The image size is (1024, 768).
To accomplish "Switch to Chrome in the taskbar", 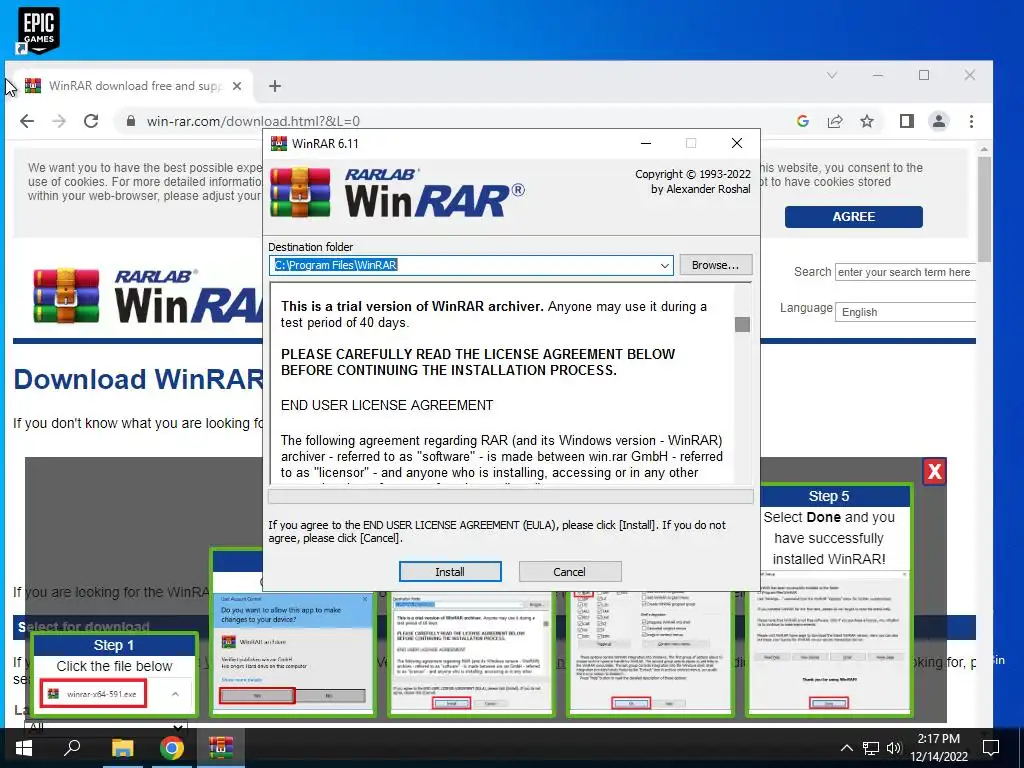I will point(172,748).
